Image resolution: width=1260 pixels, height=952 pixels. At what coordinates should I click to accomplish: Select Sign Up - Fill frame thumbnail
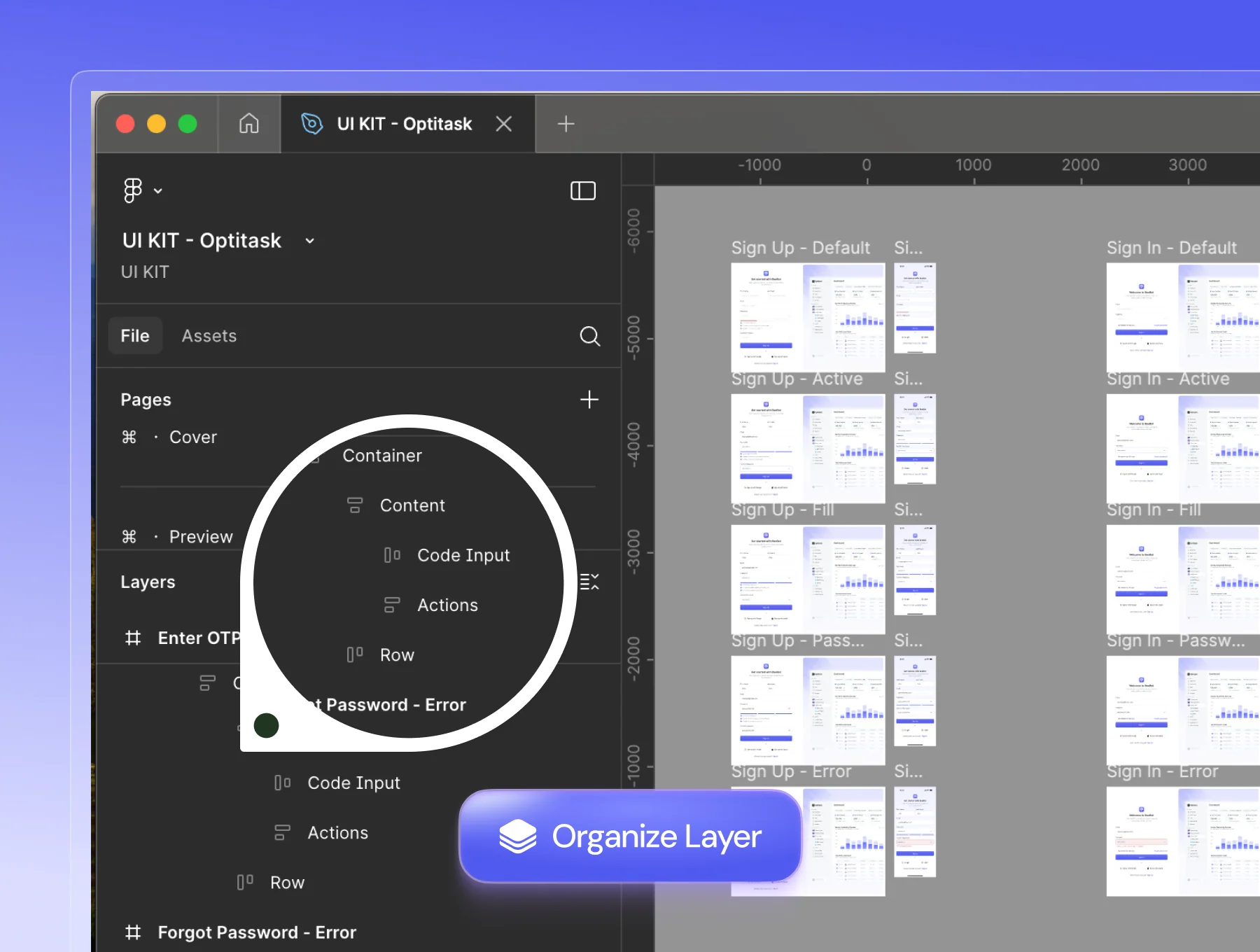tap(808, 580)
